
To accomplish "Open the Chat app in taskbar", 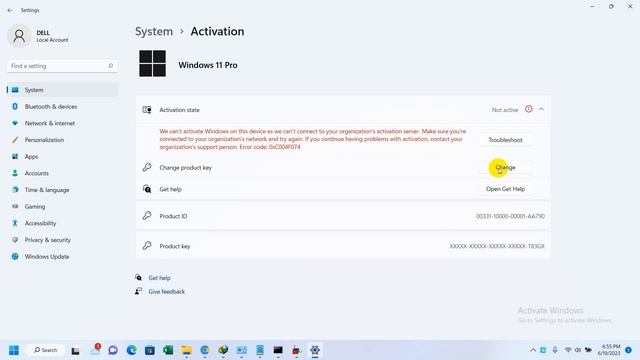I will point(113,350).
